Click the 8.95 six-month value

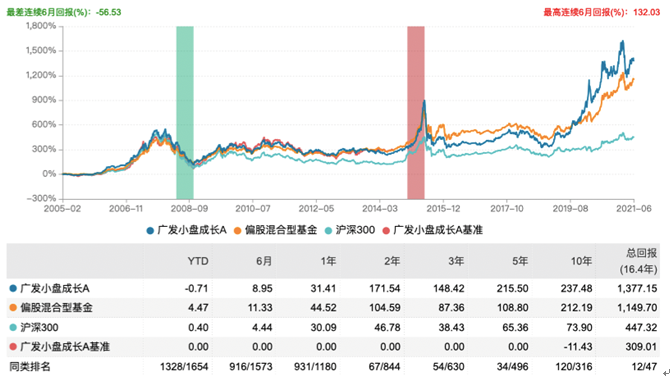262,289
